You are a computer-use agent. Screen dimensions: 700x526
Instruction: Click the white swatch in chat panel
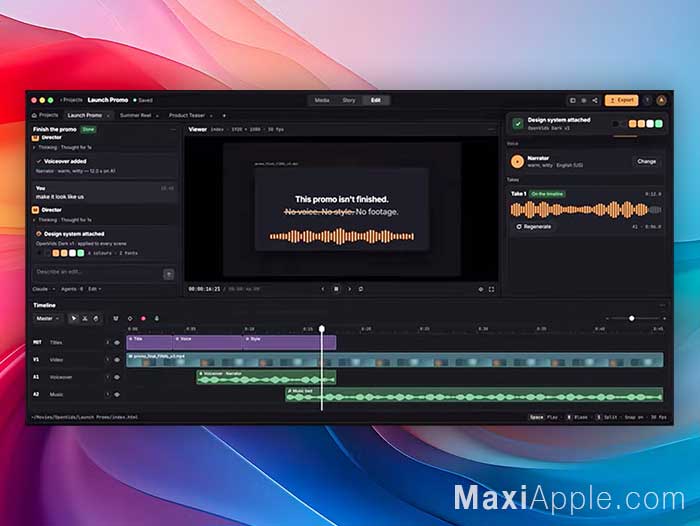pos(72,253)
